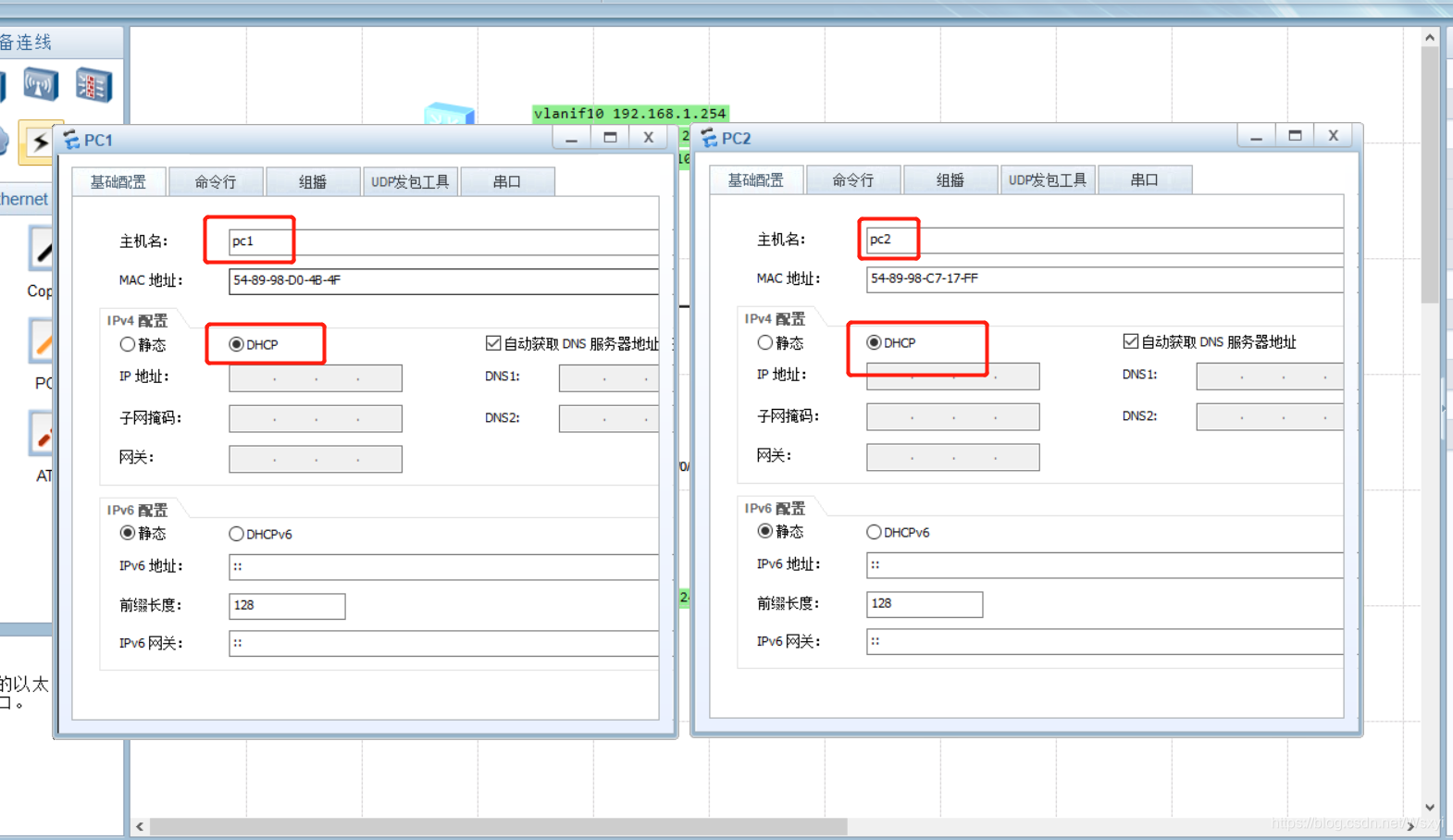1453x840 pixels.
Task: Open 串口 tab in PC2 window
Action: pos(1145,179)
